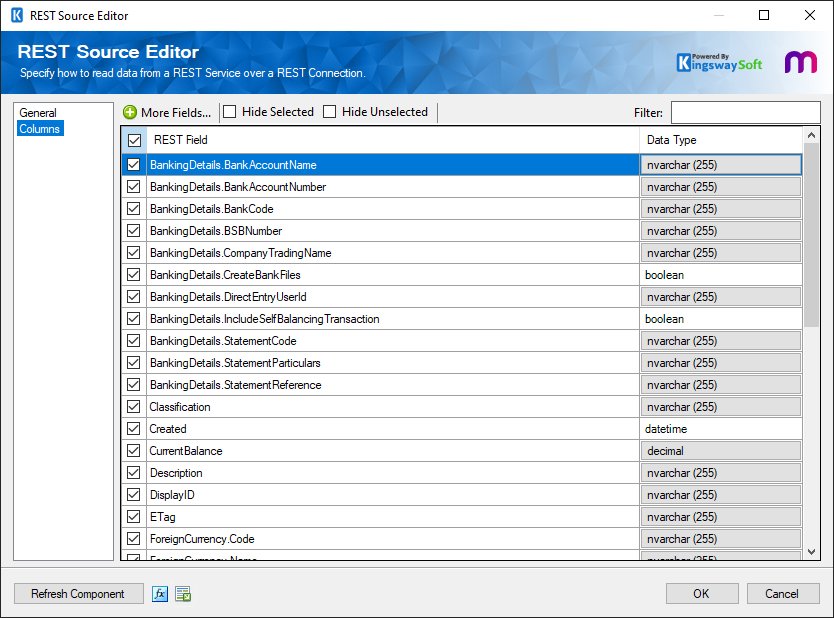The image size is (834, 618).
Task: Uncheck the BankingDetails.BankAccountName row checkbox
Action: [134, 165]
